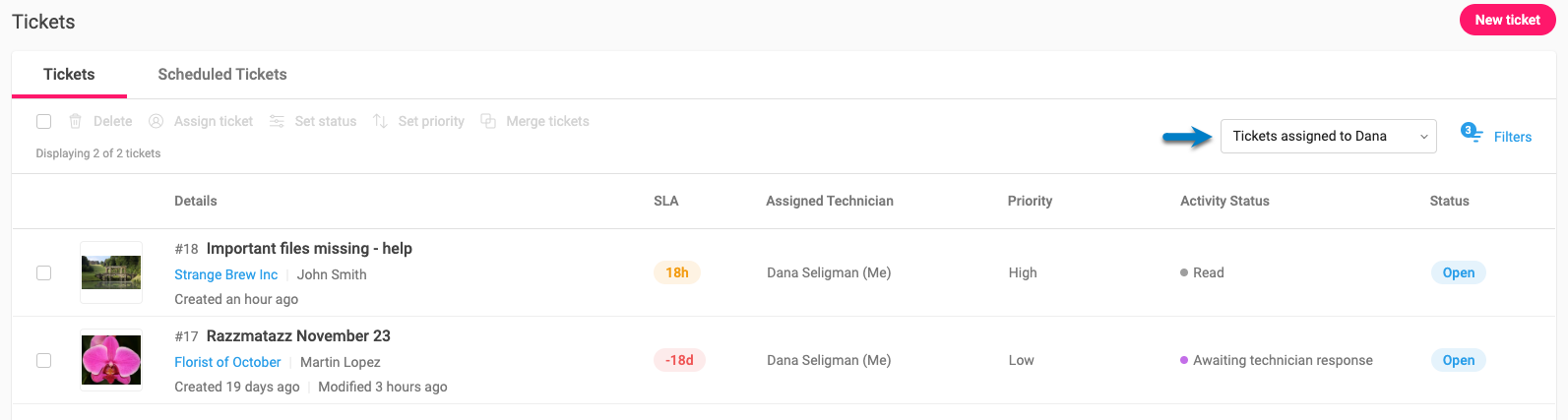Click the Merge tickets icon
1568x420 pixels.
pos(488,121)
